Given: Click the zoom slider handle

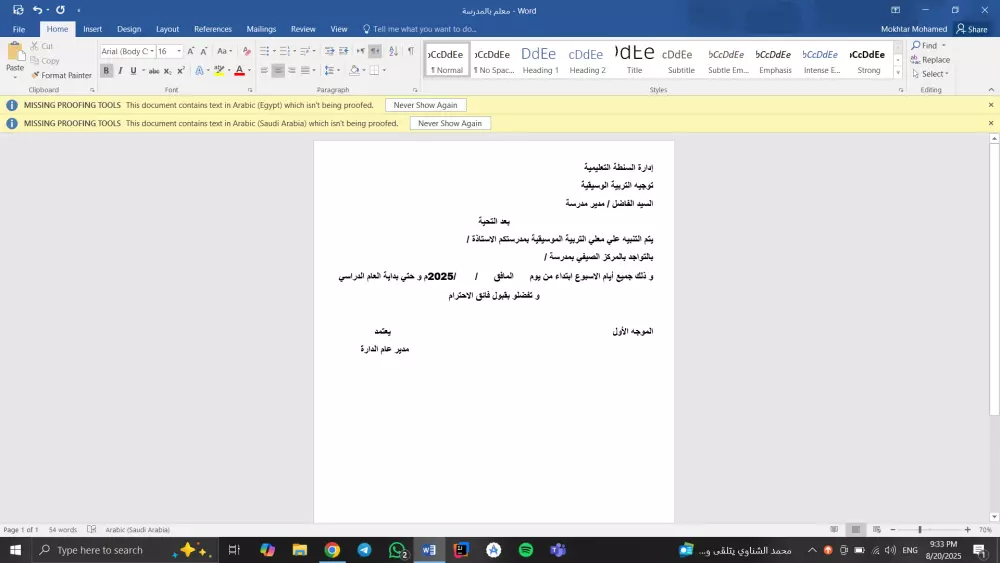Looking at the screenshot, I should click(x=920, y=529).
